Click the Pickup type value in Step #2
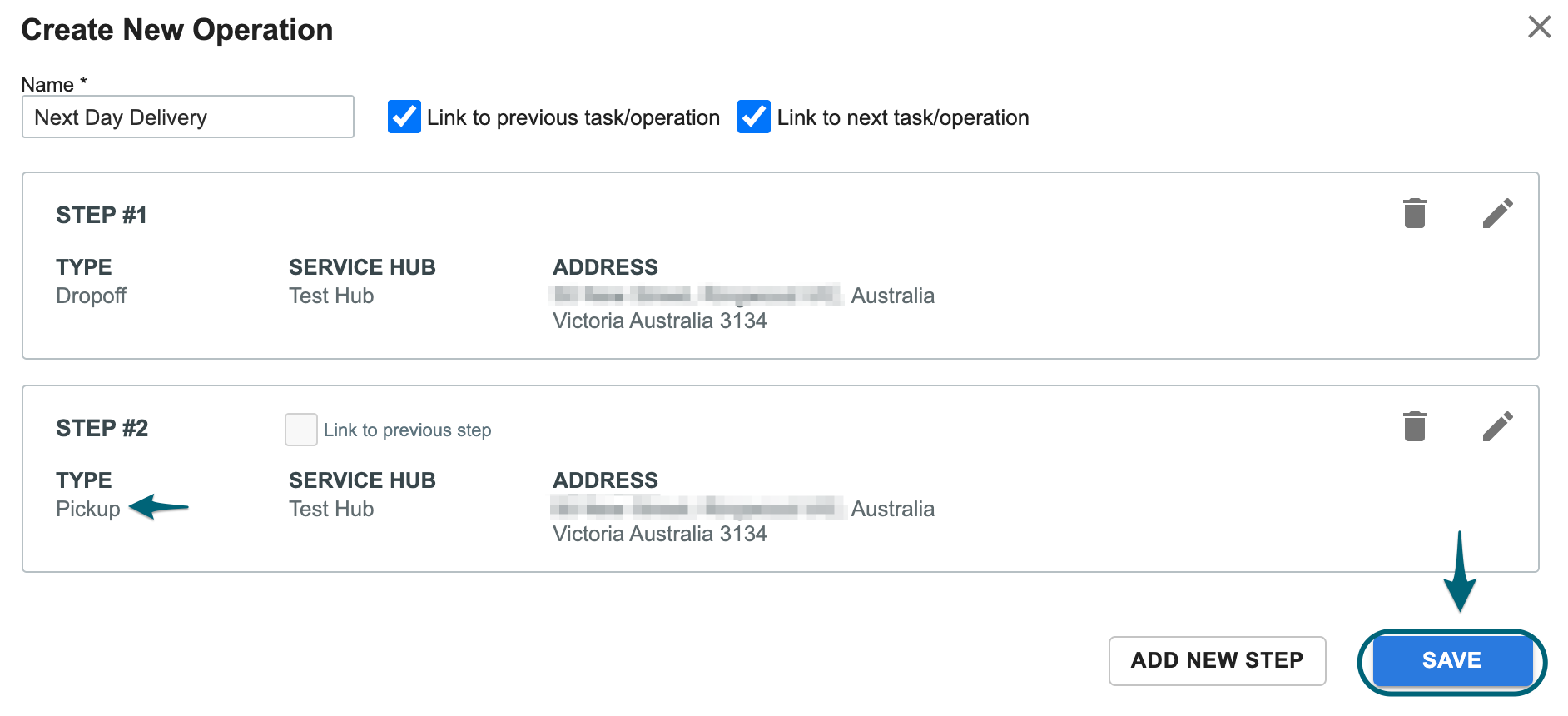This screenshot has height=716, width=1568. [x=88, y=509]
